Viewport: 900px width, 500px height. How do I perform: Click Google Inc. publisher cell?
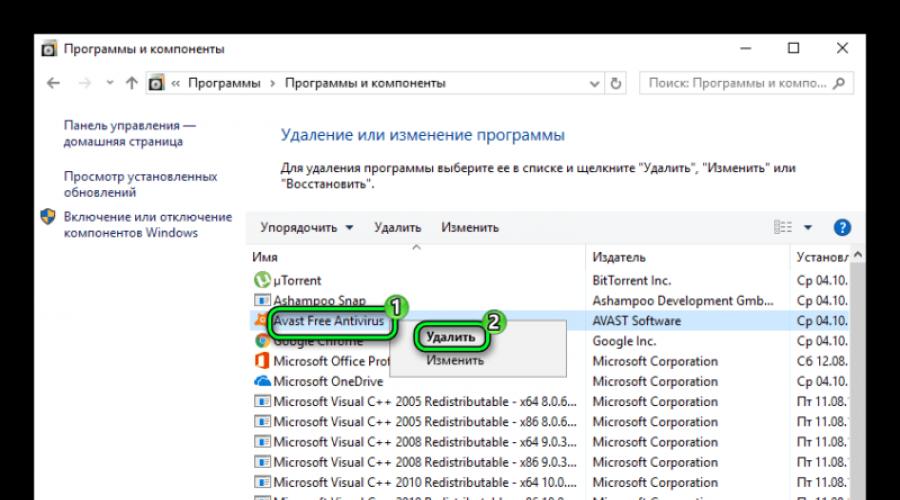pos(624,341)
